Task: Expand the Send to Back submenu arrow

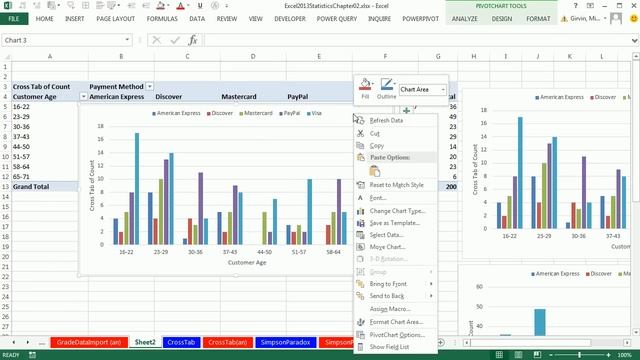Action: pyautogui.click(x=431, y=296)
